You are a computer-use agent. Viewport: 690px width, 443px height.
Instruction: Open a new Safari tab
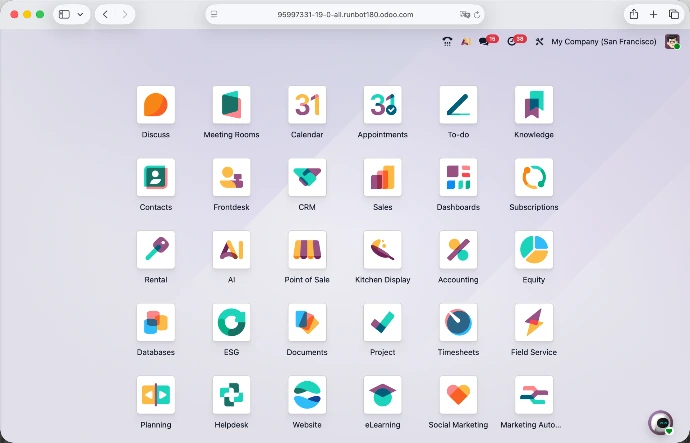(653, 14)
